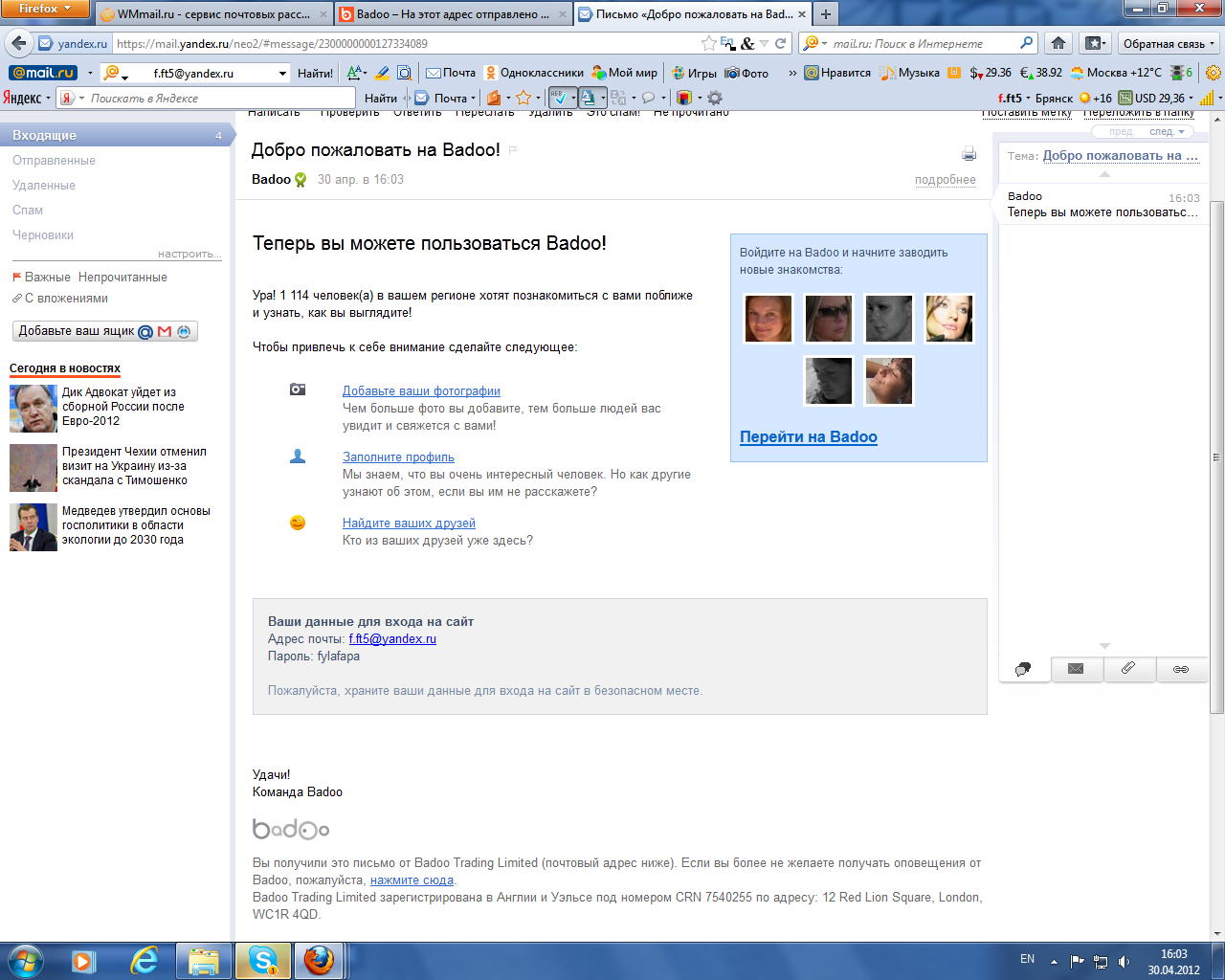
Task: Open the Отправленные folder
Action: (x=54, y=160)
